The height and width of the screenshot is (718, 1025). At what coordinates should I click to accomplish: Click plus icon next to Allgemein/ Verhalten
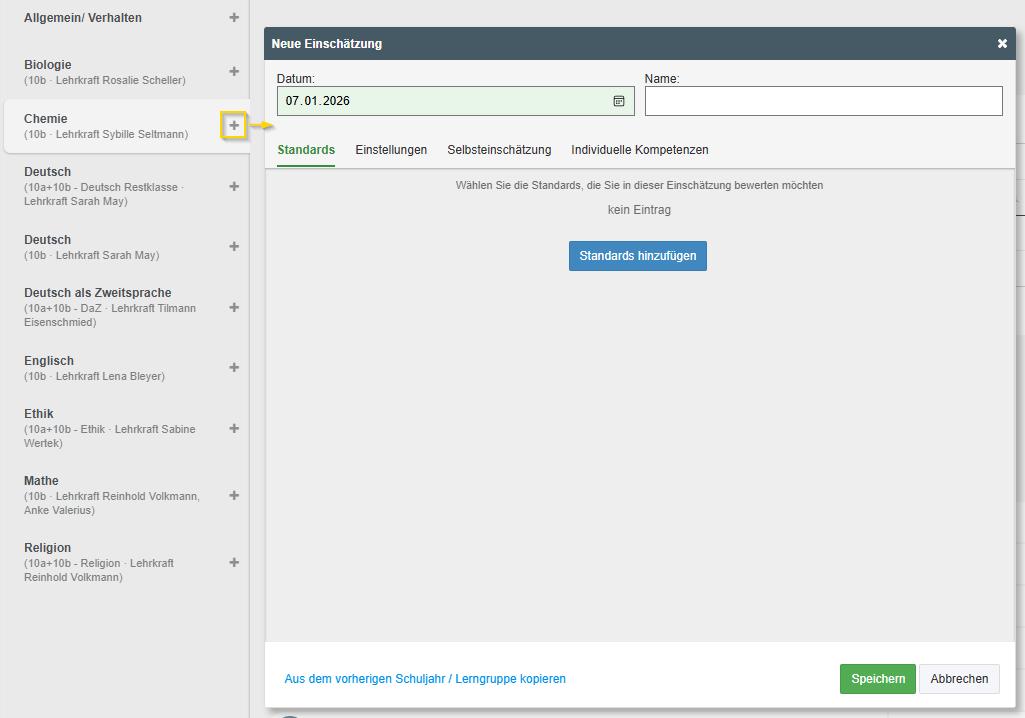[234, 18]
